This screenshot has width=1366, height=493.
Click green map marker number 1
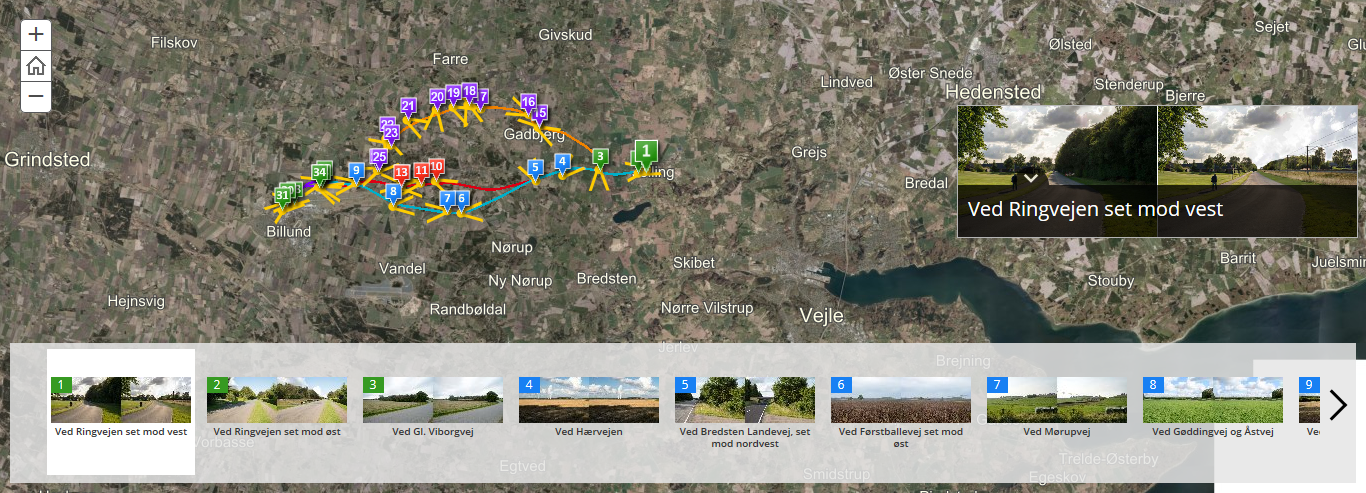coord(646,153)
